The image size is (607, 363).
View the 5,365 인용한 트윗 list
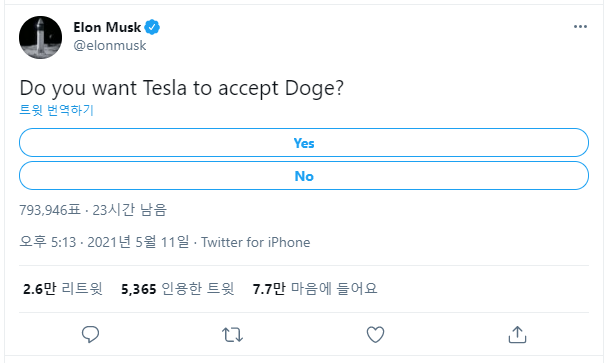[178, 289]
